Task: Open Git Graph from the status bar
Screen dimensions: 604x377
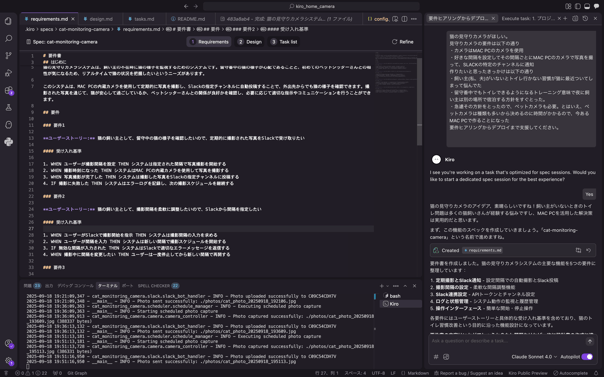Action: click(77, 373)
